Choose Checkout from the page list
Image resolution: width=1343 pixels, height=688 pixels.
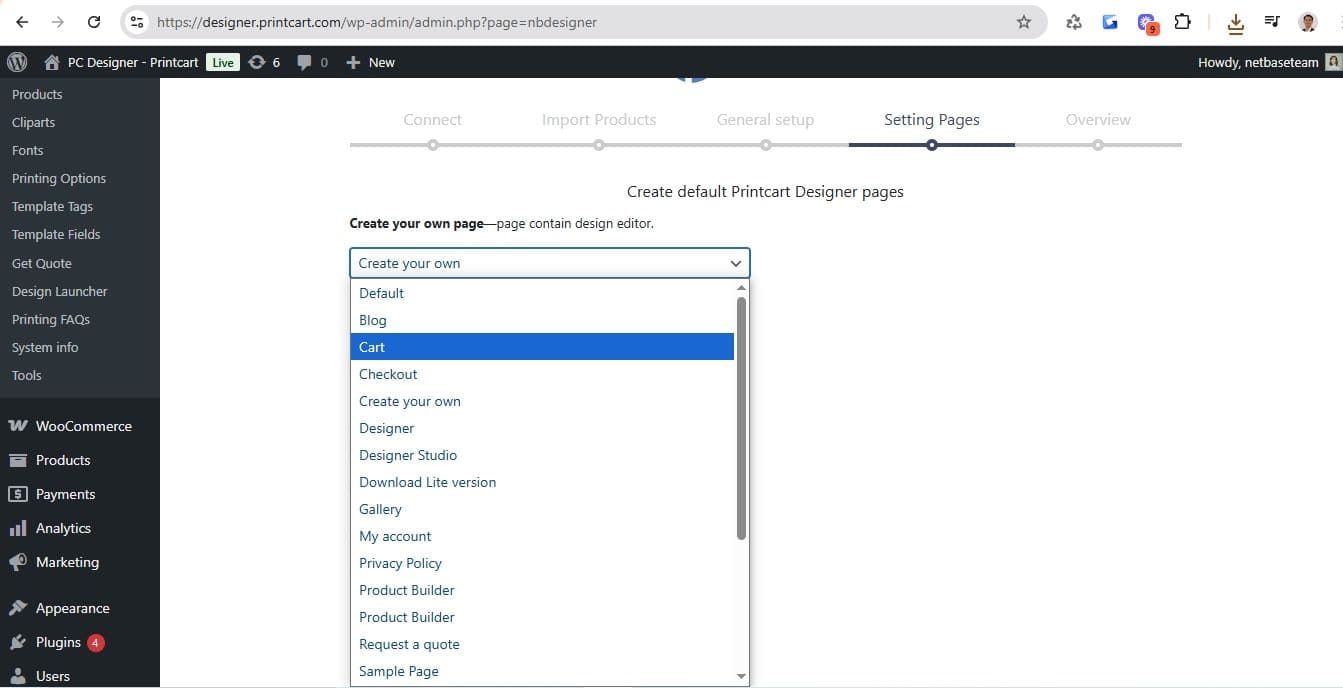point(542,374)
